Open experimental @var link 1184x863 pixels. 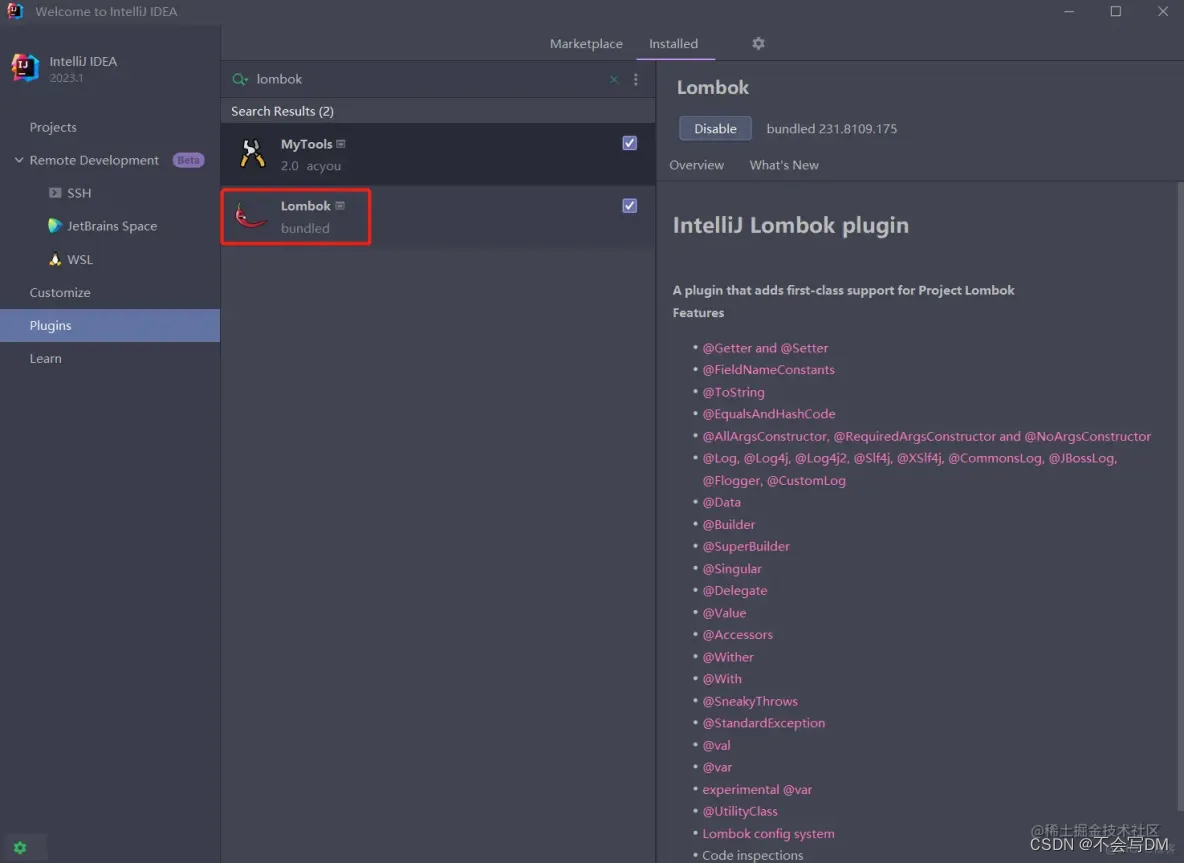(x=757, y=789)
